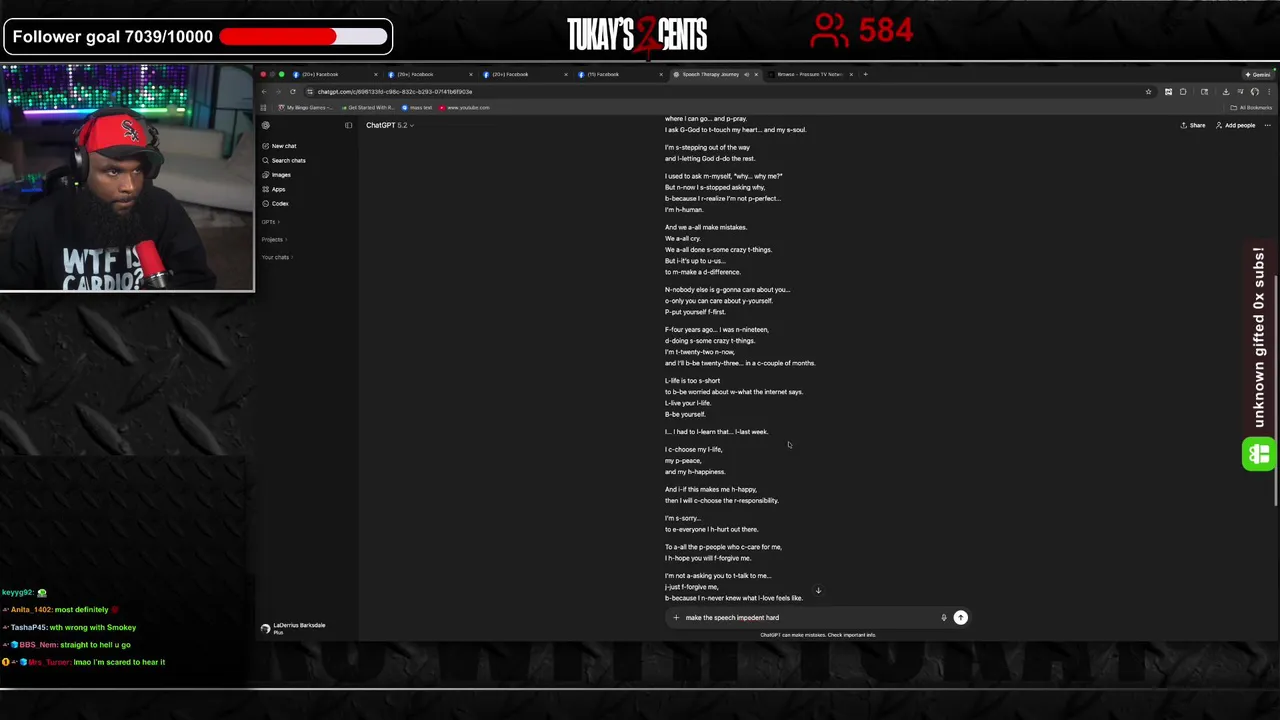Image resolution: width=1280 pixels, height=720 pixels.
Task: Go forward with the browser forward arrow
Action: pos(278,92)
